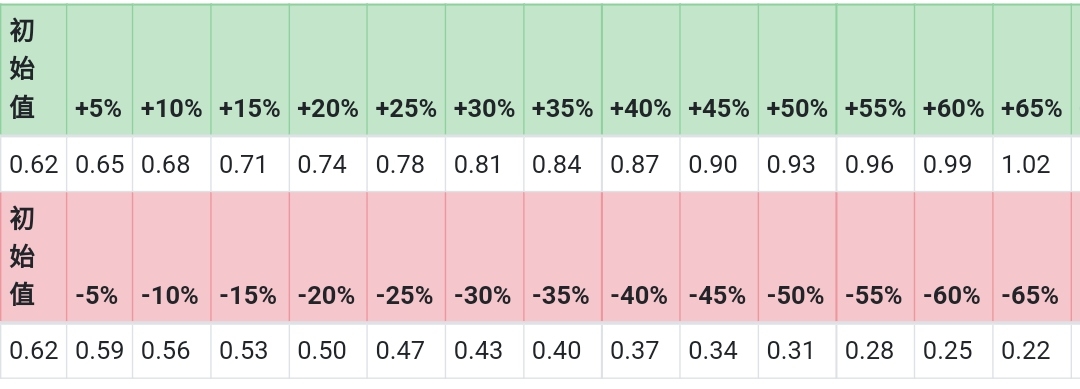Select the -10% header cell

pos(172,257)
